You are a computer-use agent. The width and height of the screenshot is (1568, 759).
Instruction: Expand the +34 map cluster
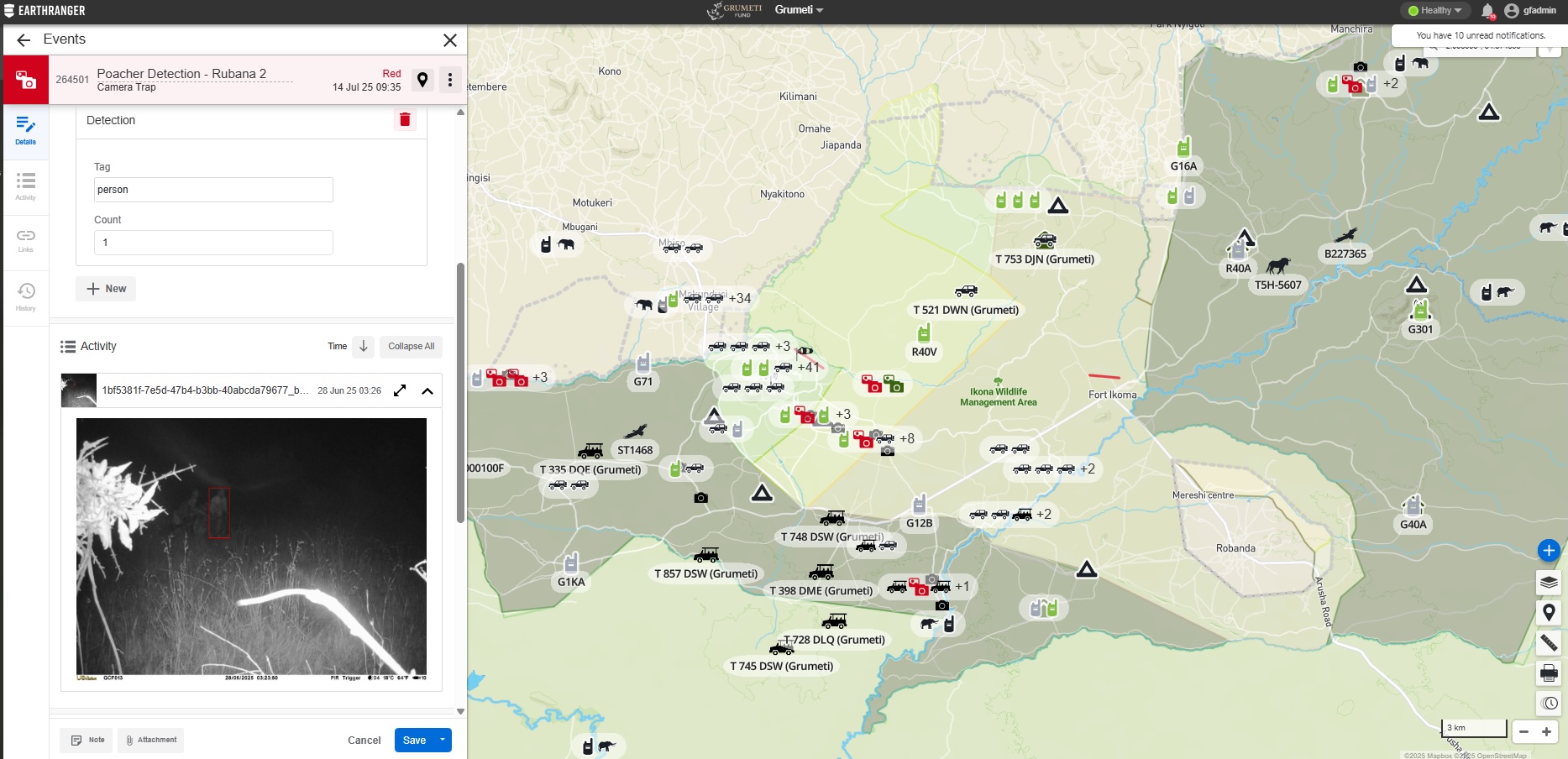point(740,298)
